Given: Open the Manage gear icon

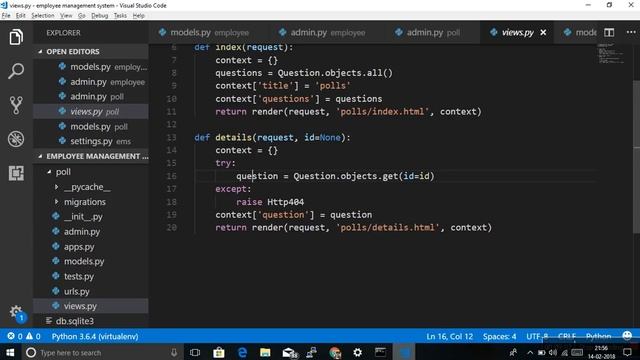Looking at the screenshot, I should [x=16, y=312].
